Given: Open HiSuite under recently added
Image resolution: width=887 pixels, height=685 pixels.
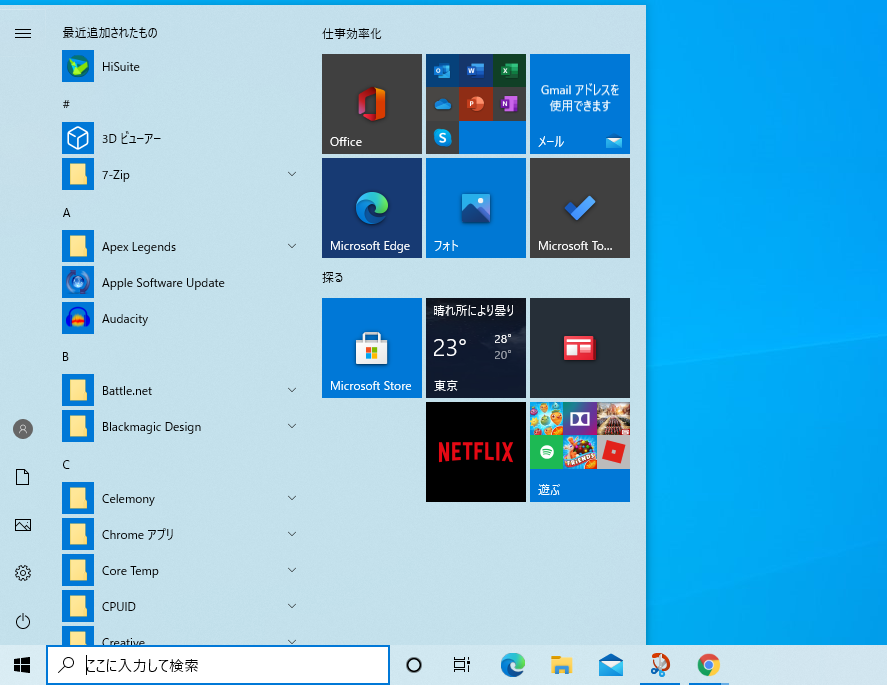Looking at the screenshot, I should (x=120, y=66).
